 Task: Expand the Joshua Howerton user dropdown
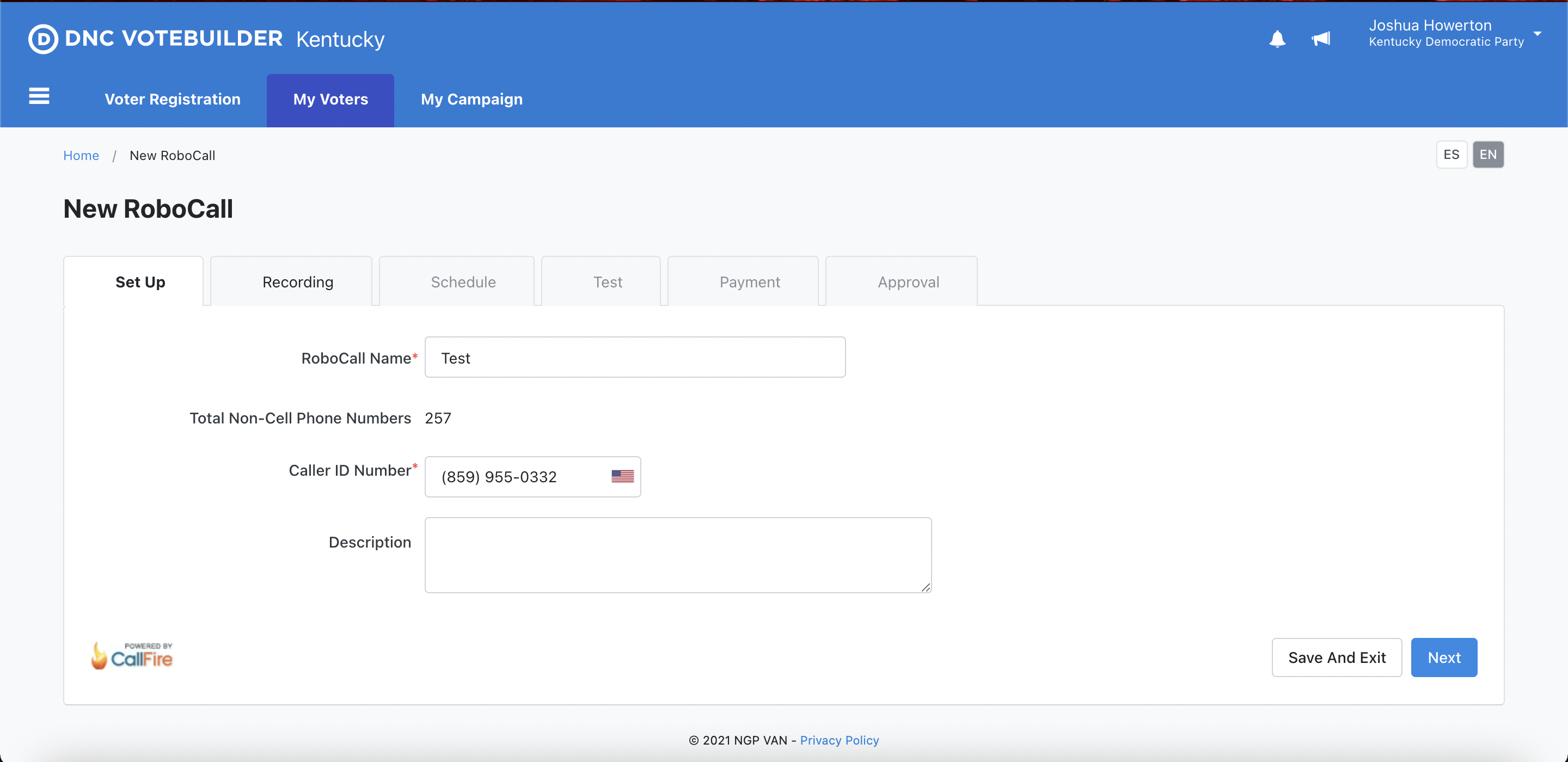coord(1537,34)
